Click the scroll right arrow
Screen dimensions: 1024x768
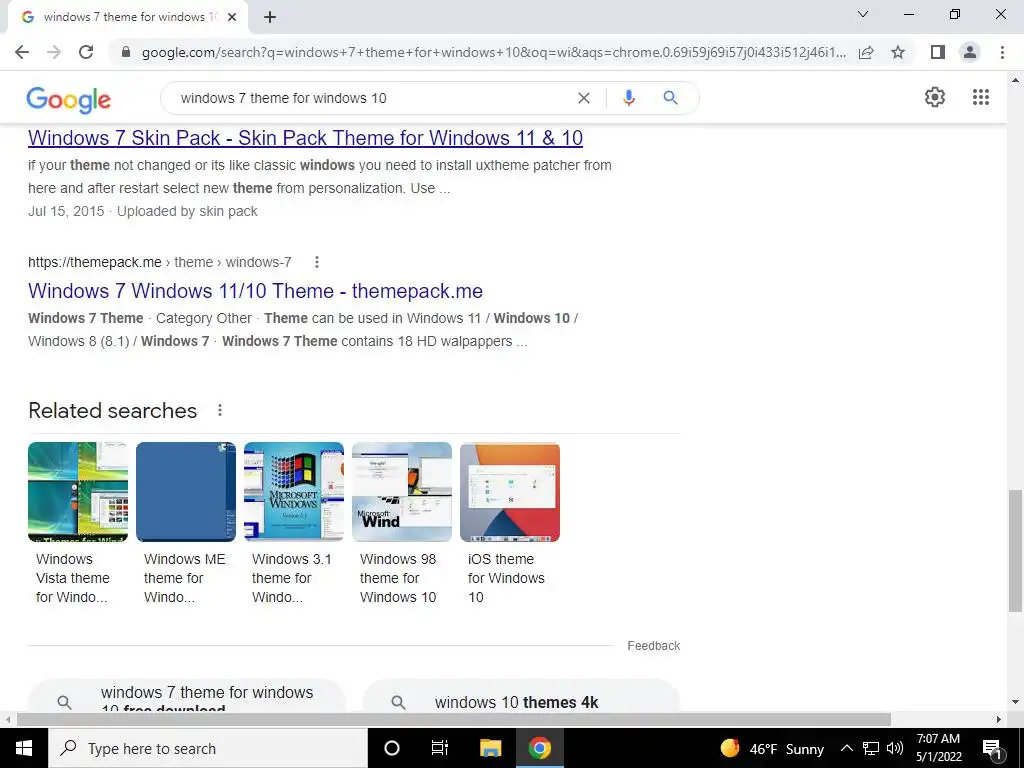[999, 719]
